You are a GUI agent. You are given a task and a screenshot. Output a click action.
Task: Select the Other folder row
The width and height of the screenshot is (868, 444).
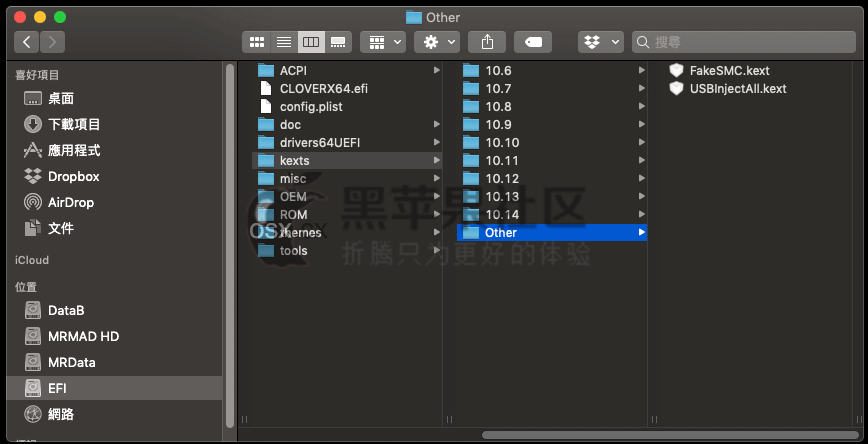[552, 233]
